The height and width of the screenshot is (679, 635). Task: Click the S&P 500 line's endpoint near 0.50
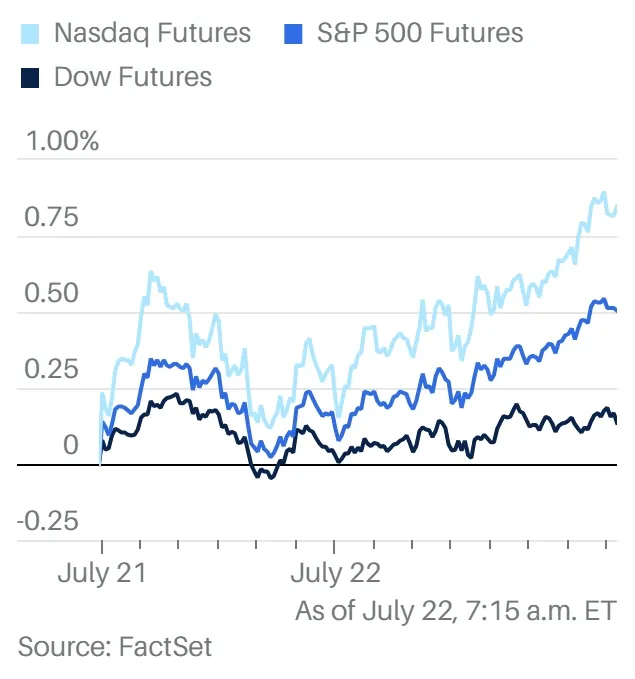(615, 310)
